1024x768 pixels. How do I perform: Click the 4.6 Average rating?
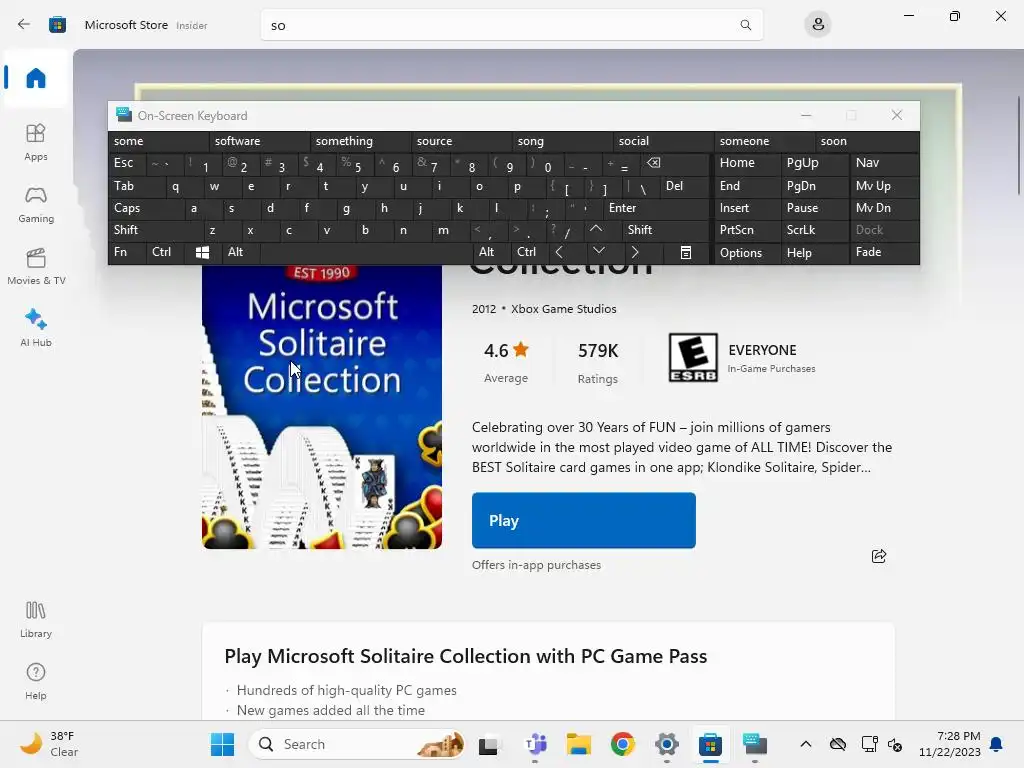click(x=506, y=362)
